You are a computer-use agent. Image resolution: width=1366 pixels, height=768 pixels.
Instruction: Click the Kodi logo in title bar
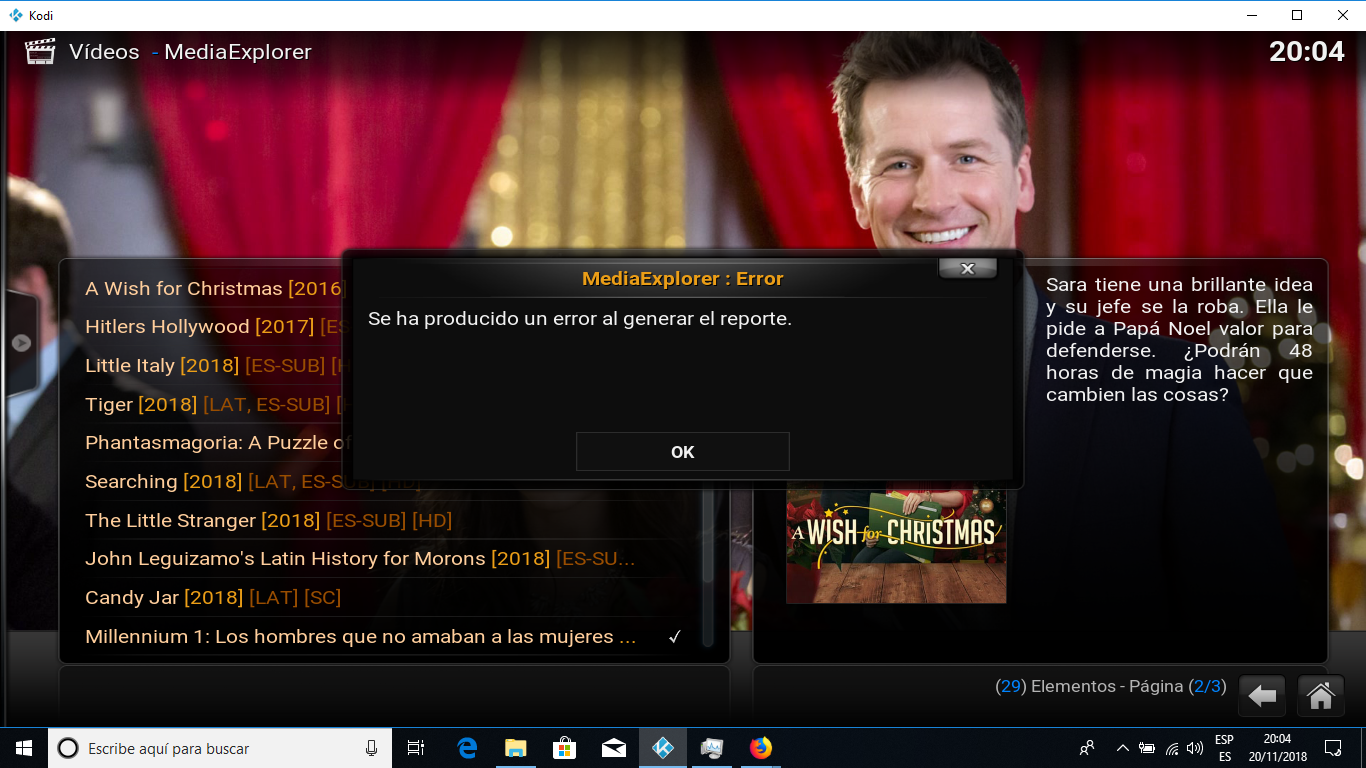(x=15, y=15)
